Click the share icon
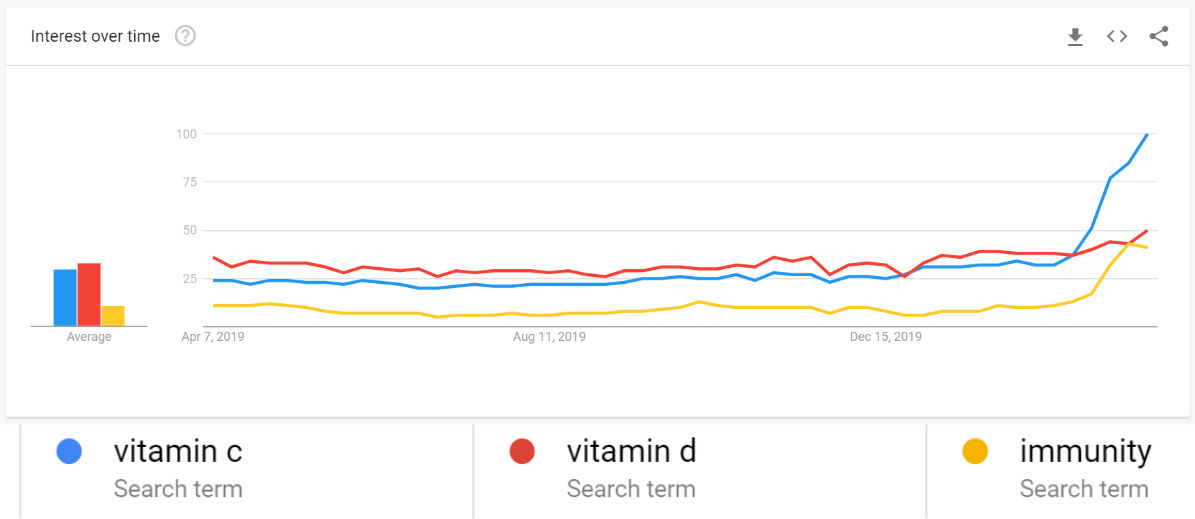 point(1159,37)
